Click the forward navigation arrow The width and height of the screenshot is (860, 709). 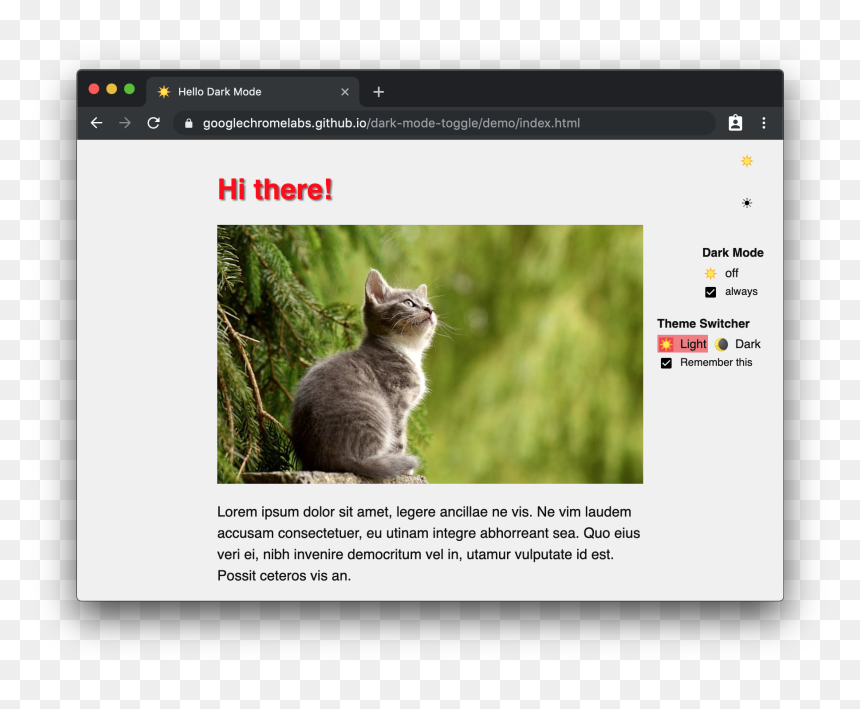tap(125, 123)
